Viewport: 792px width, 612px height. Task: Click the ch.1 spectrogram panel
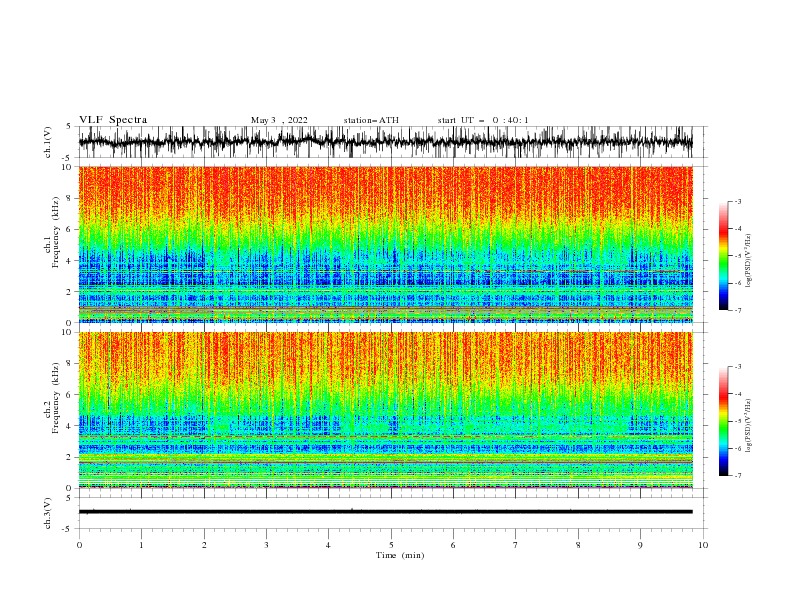coord(385,244)
